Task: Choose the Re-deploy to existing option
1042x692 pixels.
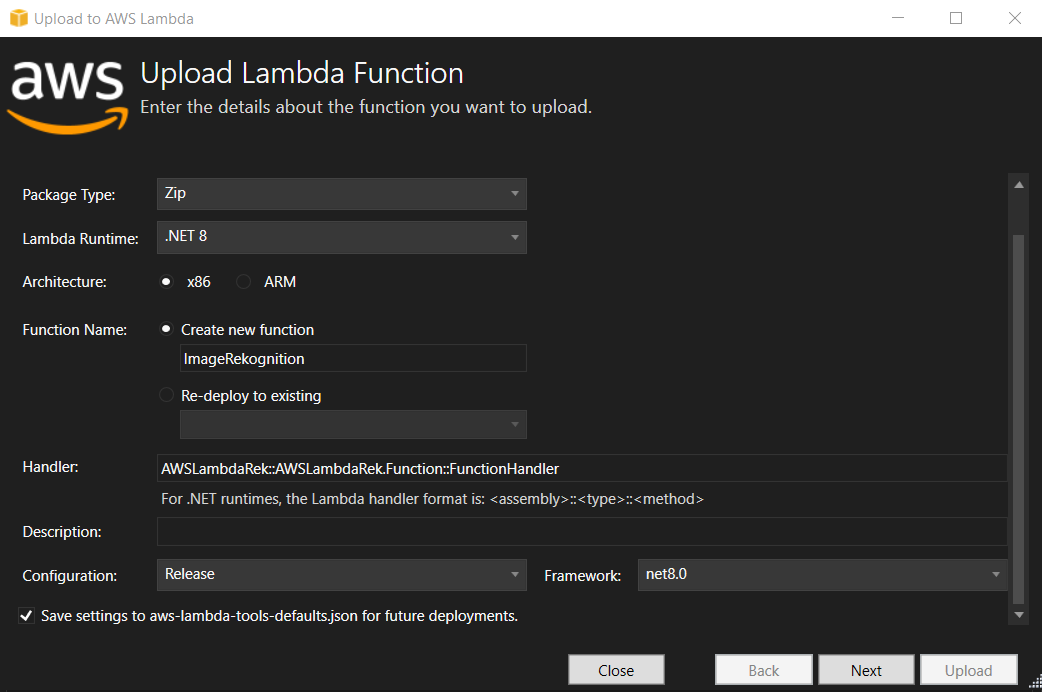Action: tap(165, 395)
